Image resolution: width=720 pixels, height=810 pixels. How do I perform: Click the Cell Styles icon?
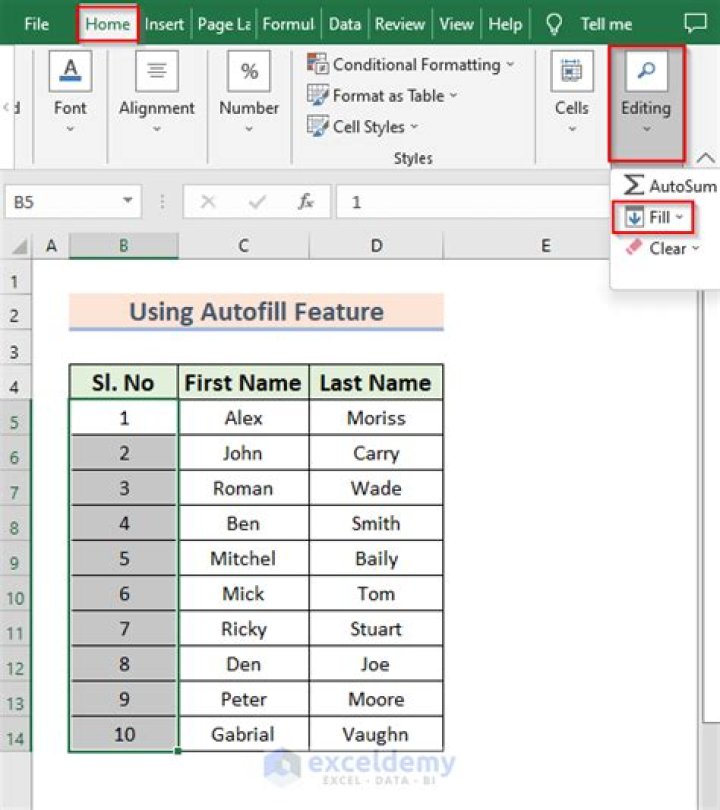tap(318, 126)
